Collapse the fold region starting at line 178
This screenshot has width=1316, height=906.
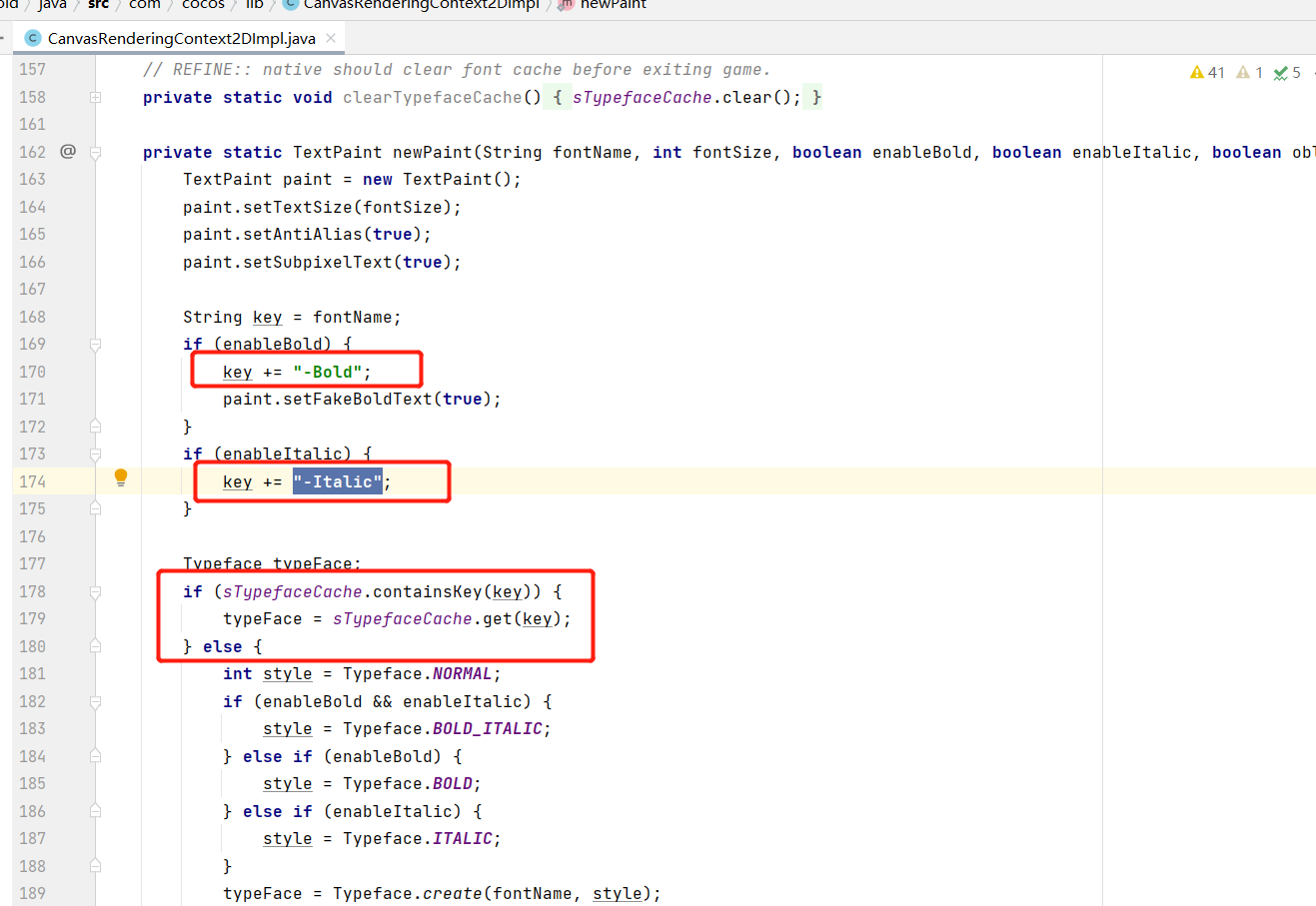95,590
